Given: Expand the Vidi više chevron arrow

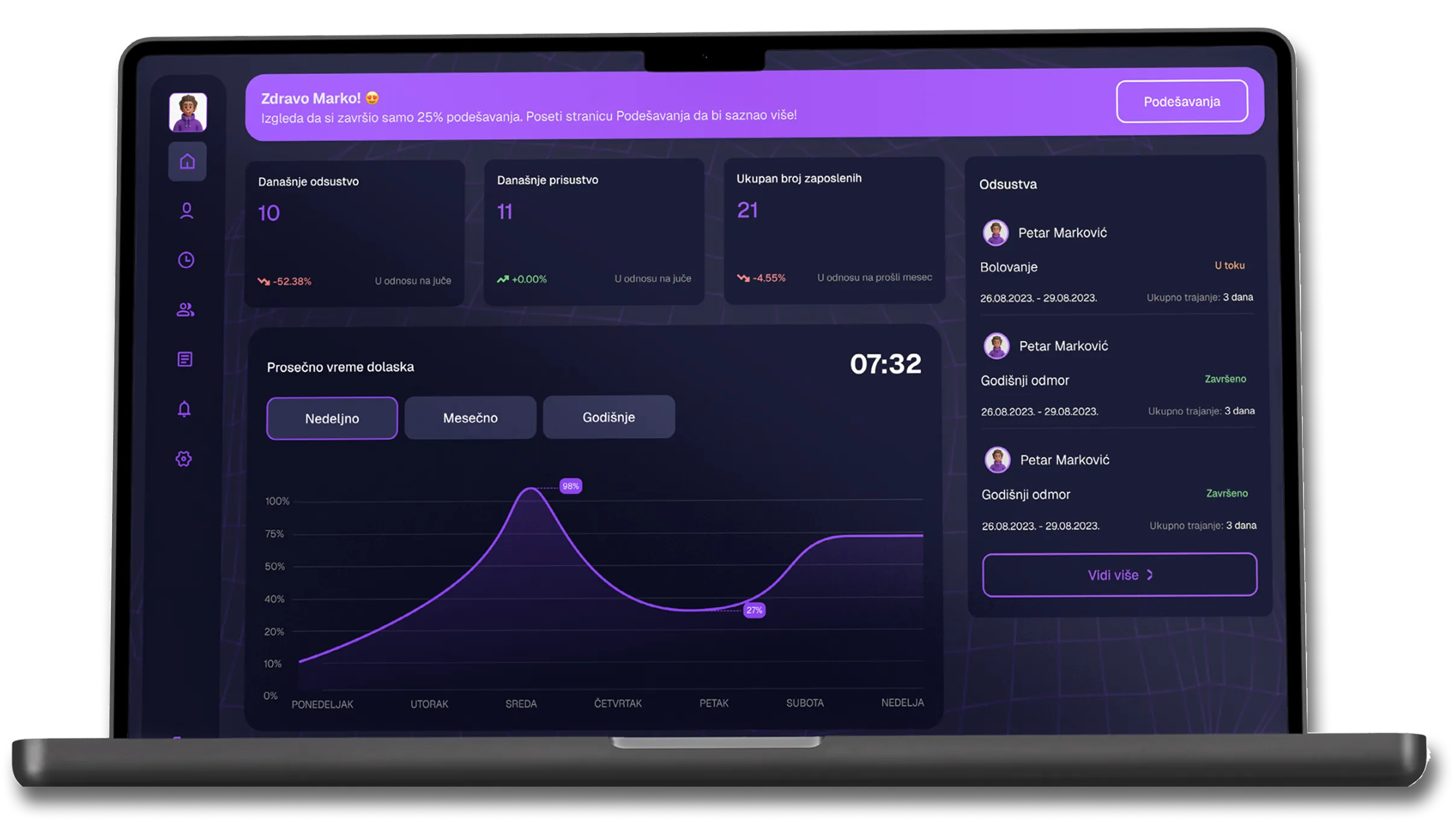Looking at the screenshot, I should coord(1149,574).
